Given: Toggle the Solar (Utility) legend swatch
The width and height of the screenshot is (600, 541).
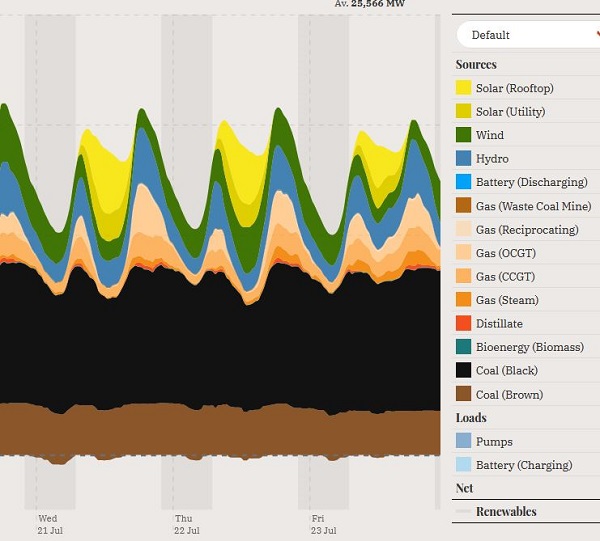Looking at the screenshot, I should tap(463, 112).
